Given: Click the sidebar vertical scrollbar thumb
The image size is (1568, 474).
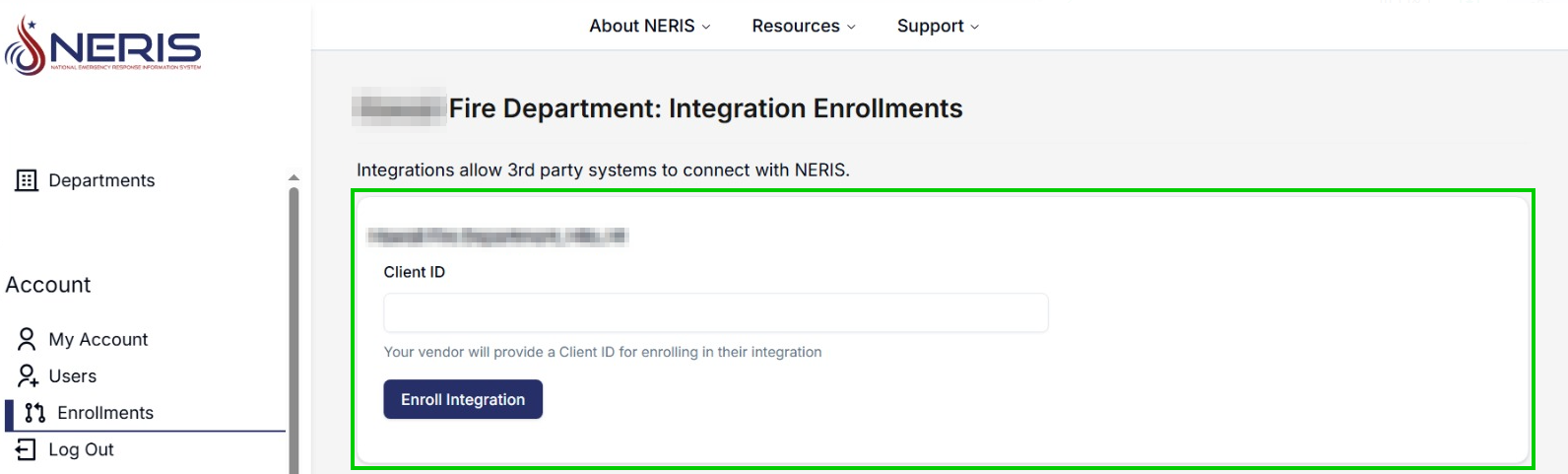Looking at the screenshot, I should point(294,325).
